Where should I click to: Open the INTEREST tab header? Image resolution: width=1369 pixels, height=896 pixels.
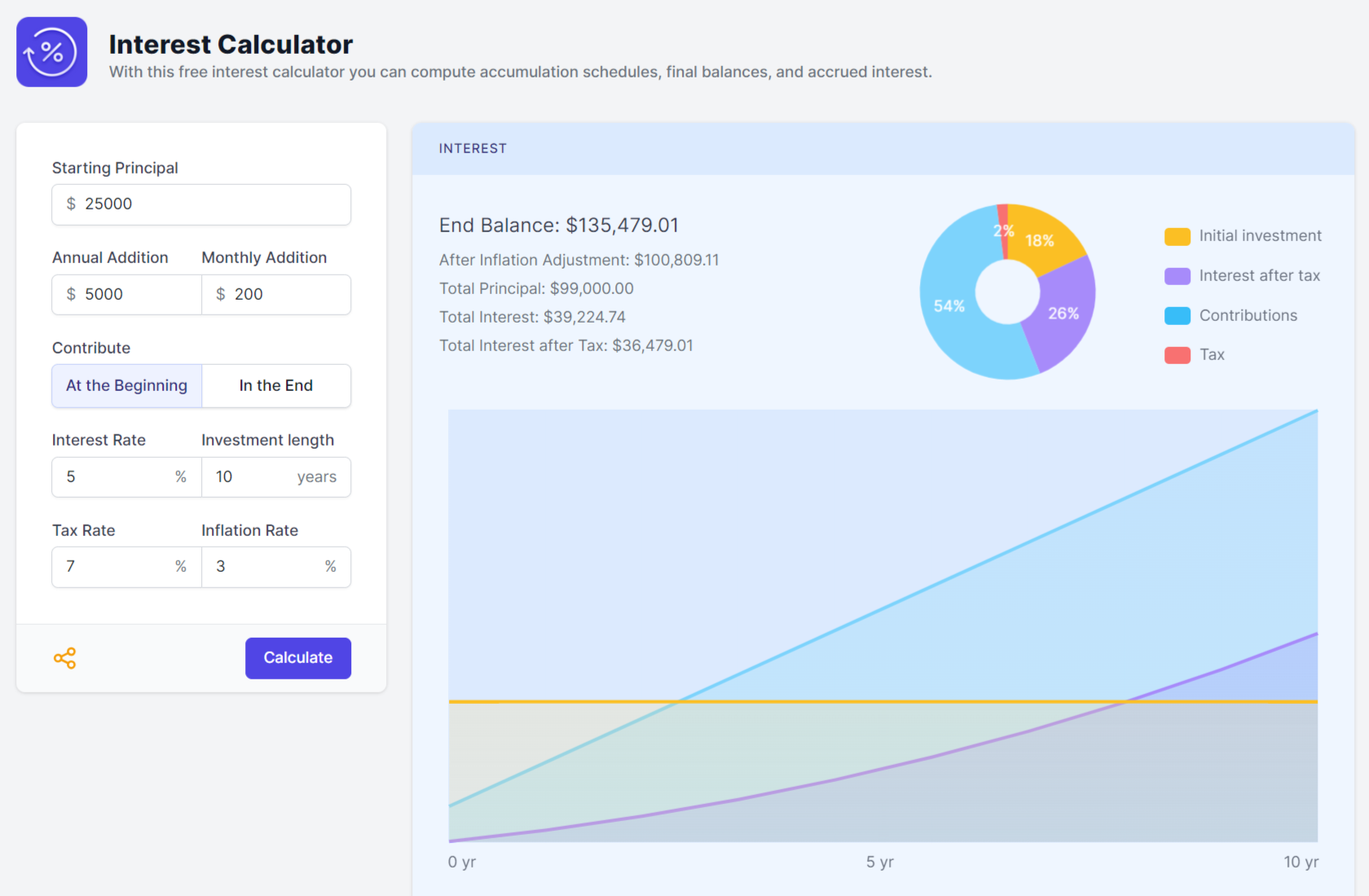click(x=473, y=148)
